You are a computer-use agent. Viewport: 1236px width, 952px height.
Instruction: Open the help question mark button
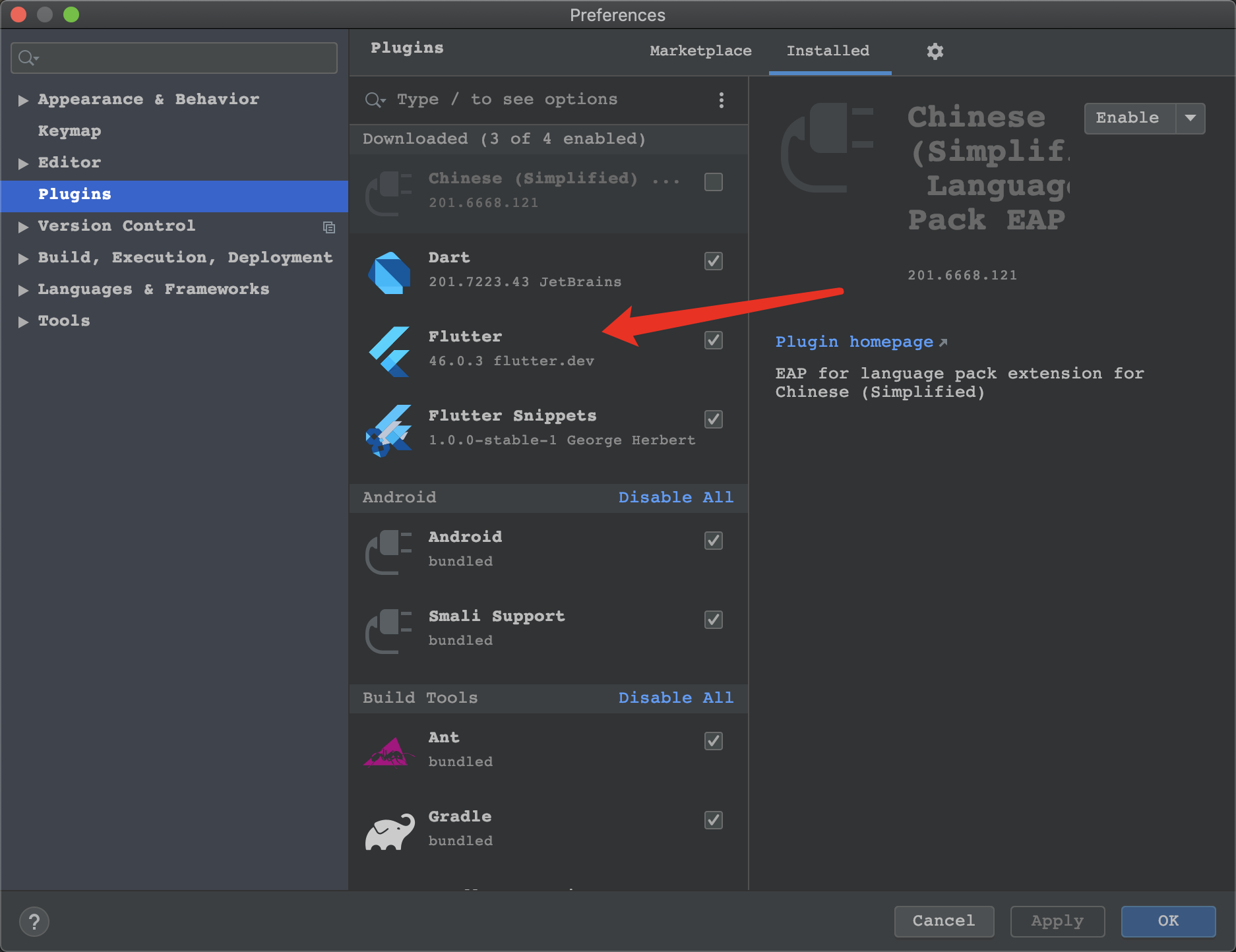click(34, 922)
